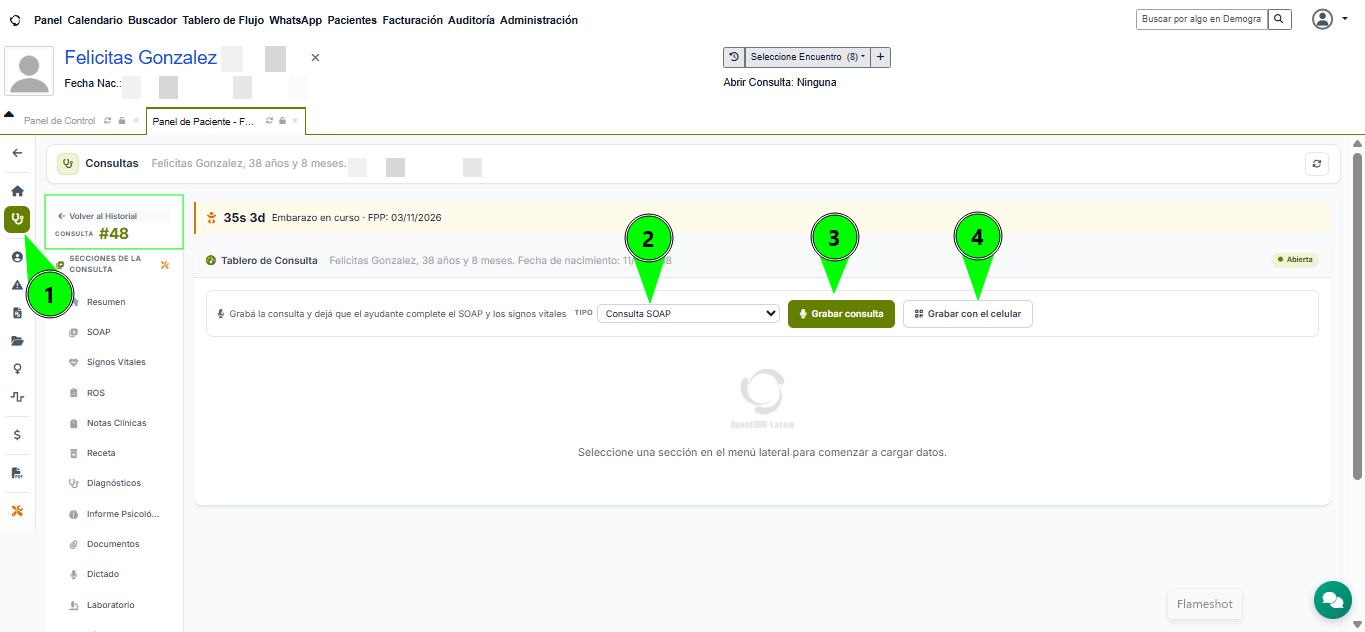The image size is (1365, 632).
Task: Open the PDF file sidebar icon
Action: pyautogui.click(x=17, y=473)
